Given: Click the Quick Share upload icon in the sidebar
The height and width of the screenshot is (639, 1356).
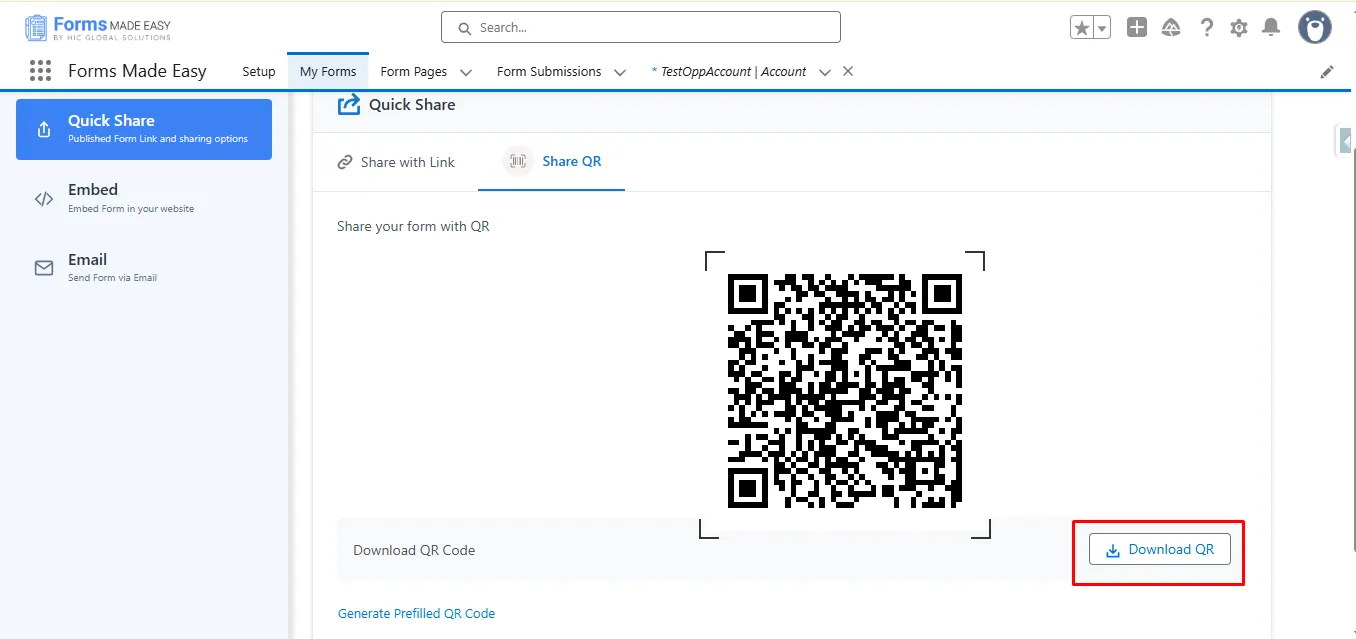Looking at the screenshot, I should pyautogui.click(x=44, y=129).
